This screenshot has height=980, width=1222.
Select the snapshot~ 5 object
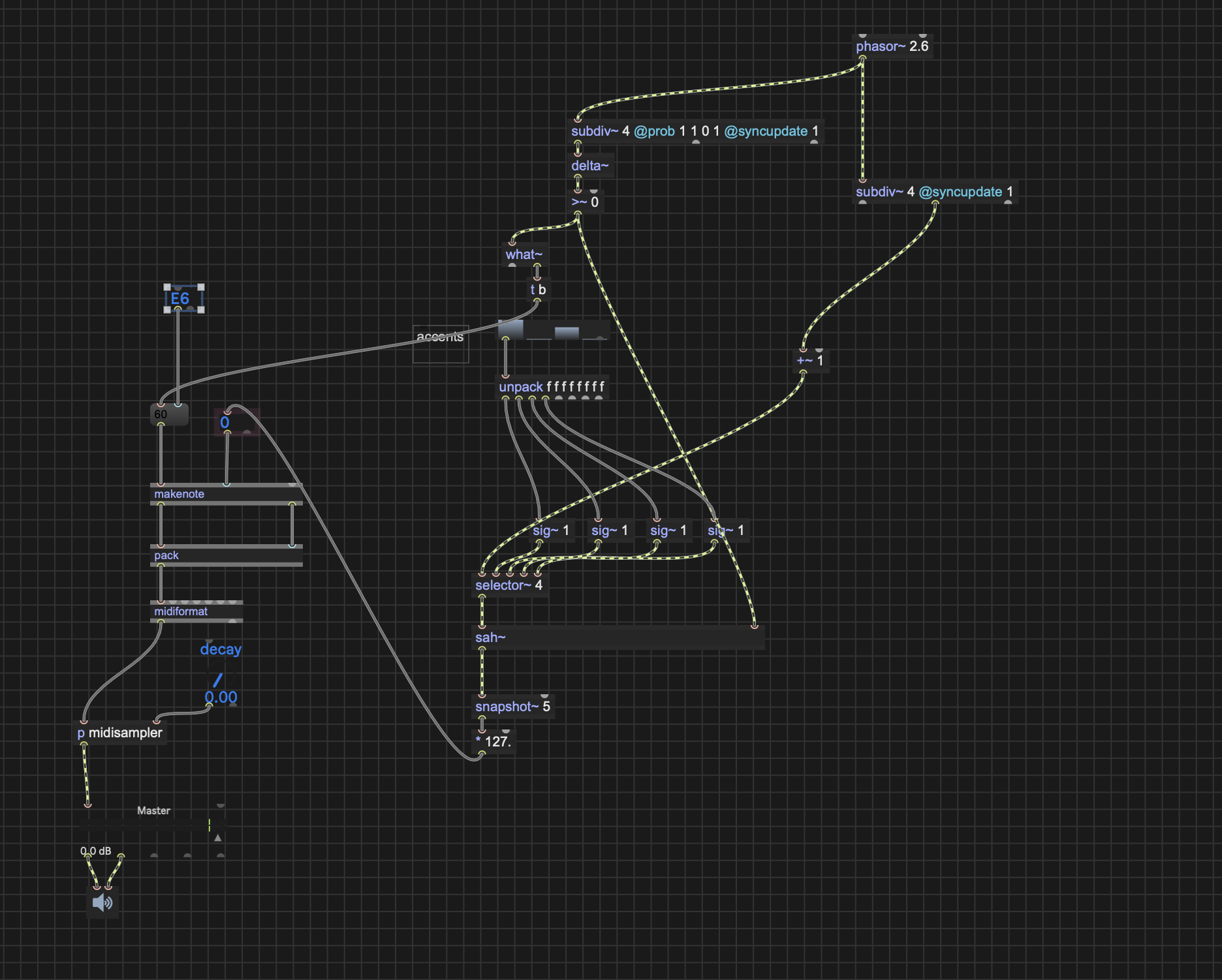[x=512, y=707]
